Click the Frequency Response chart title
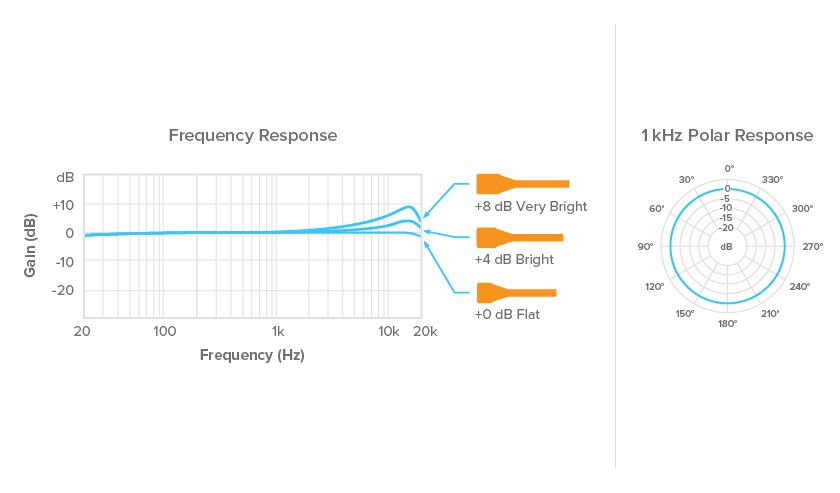The image size is (840, 493). point(252,135)
